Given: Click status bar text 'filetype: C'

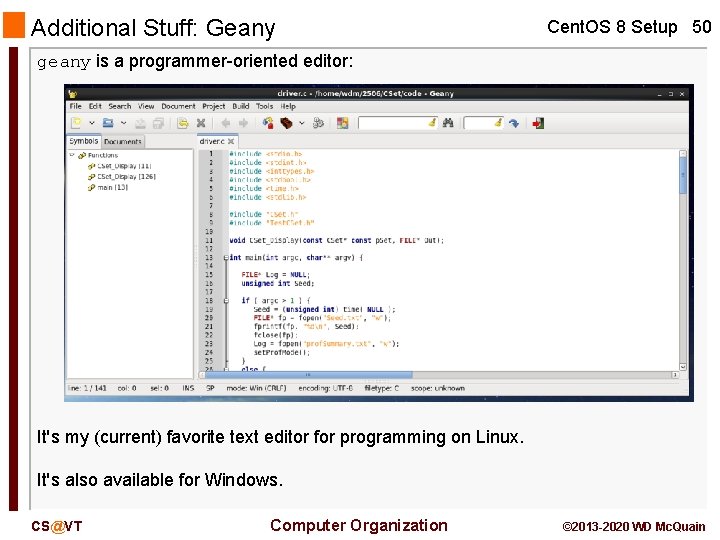Looking at the screenshot, I should pos(382,388).
